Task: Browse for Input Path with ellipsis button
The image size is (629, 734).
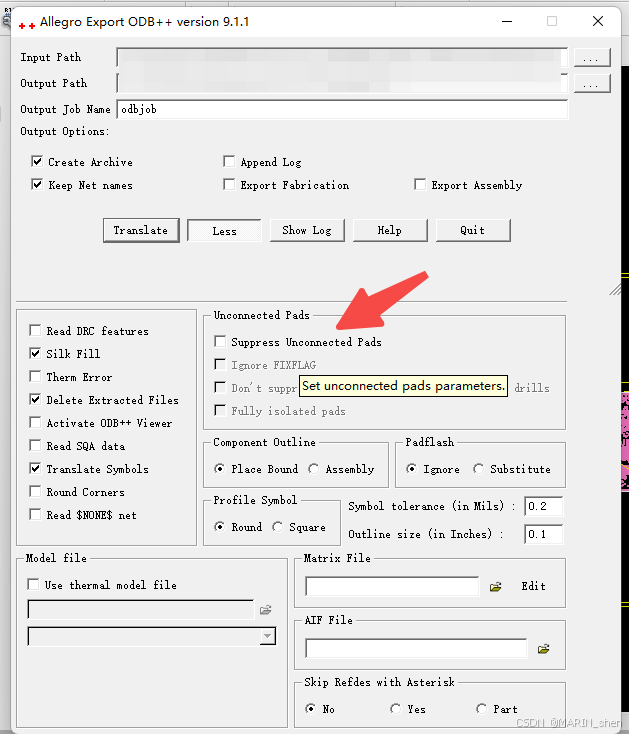Action: coord(592,58)
